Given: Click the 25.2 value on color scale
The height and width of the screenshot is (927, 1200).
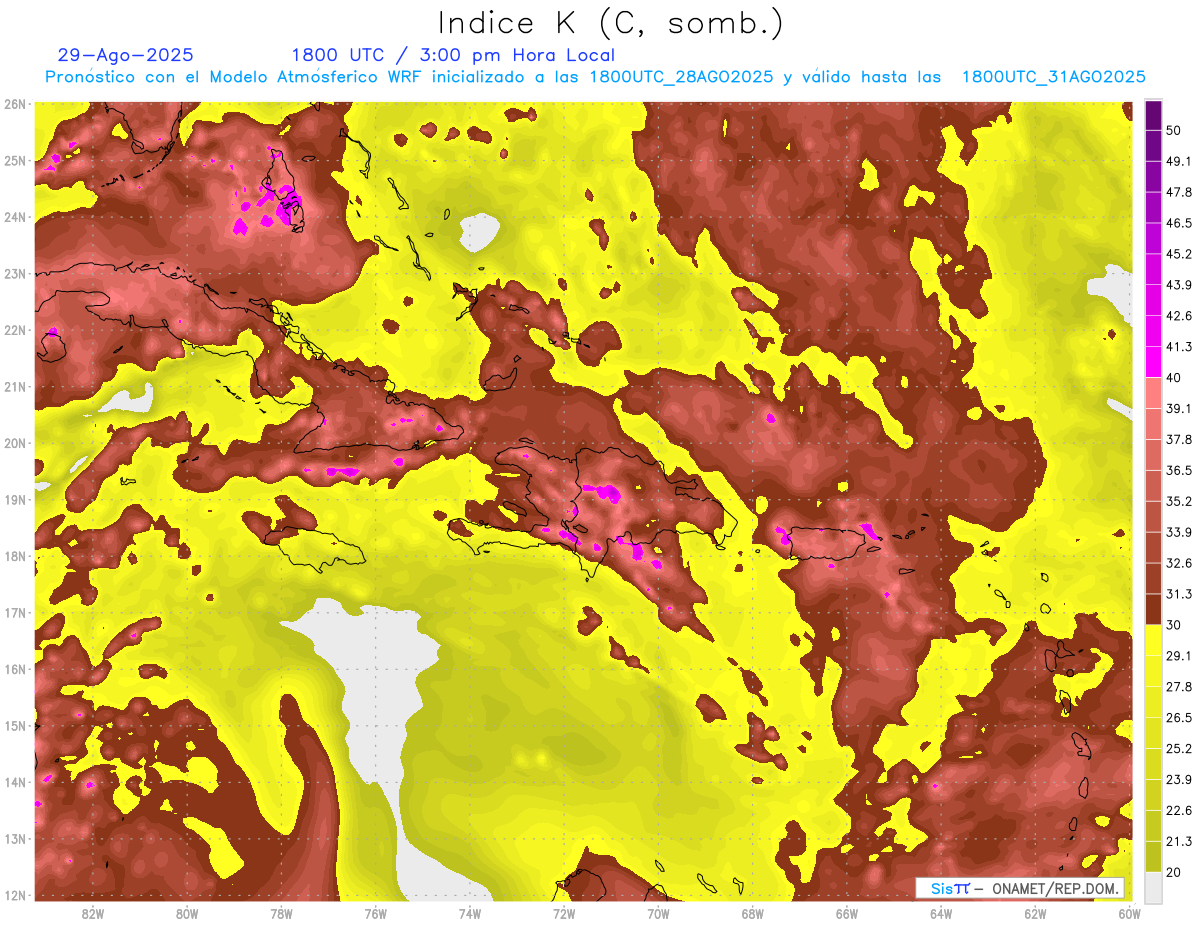Looking at the screenshot, I should coord(1178,748).
